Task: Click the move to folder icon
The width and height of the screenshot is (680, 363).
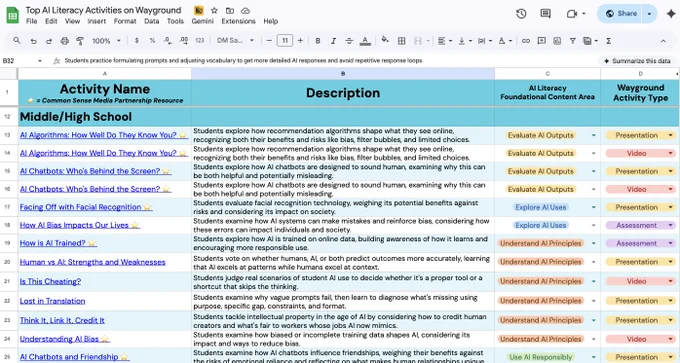Action: [x=230, y=10]
